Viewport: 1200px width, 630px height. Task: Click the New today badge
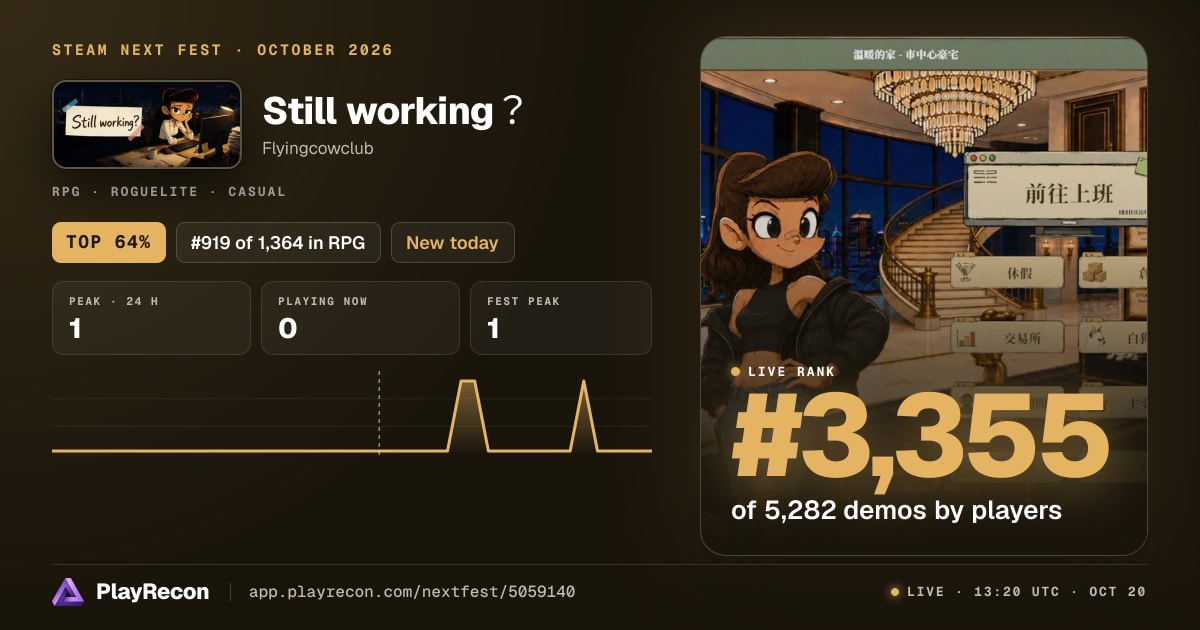point(452,242)
